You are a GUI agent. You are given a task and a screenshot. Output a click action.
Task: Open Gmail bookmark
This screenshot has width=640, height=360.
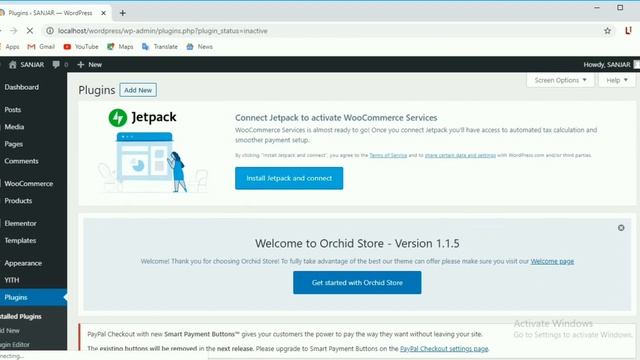41,47
